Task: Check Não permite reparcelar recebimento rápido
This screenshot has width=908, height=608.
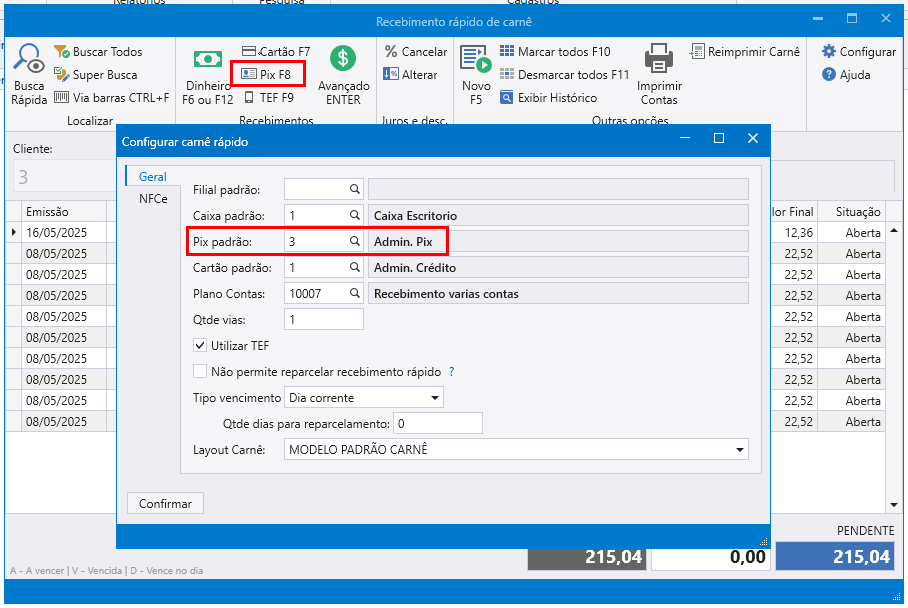Action: point(200,371)
